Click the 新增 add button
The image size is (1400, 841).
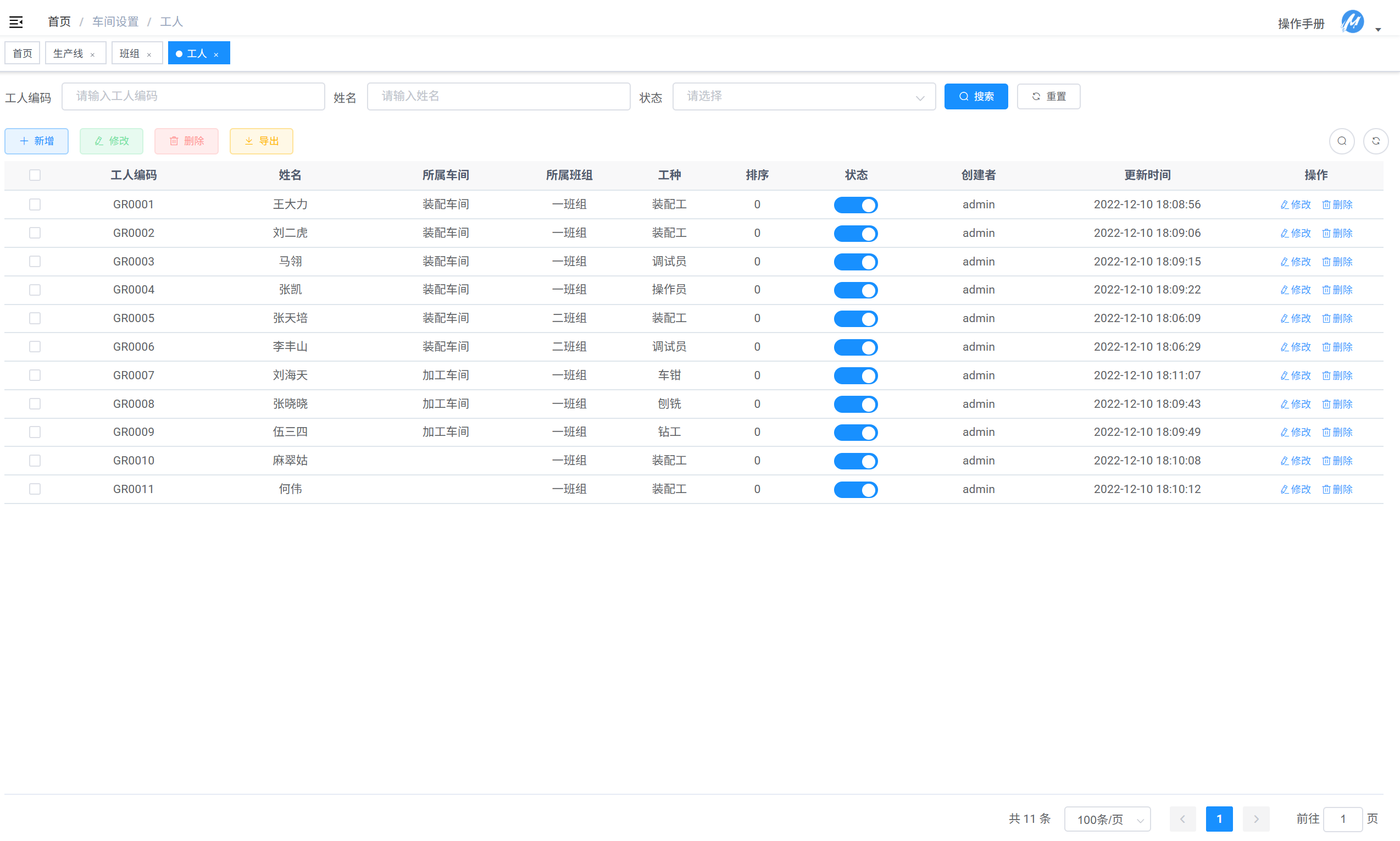[x=37, y=141]
